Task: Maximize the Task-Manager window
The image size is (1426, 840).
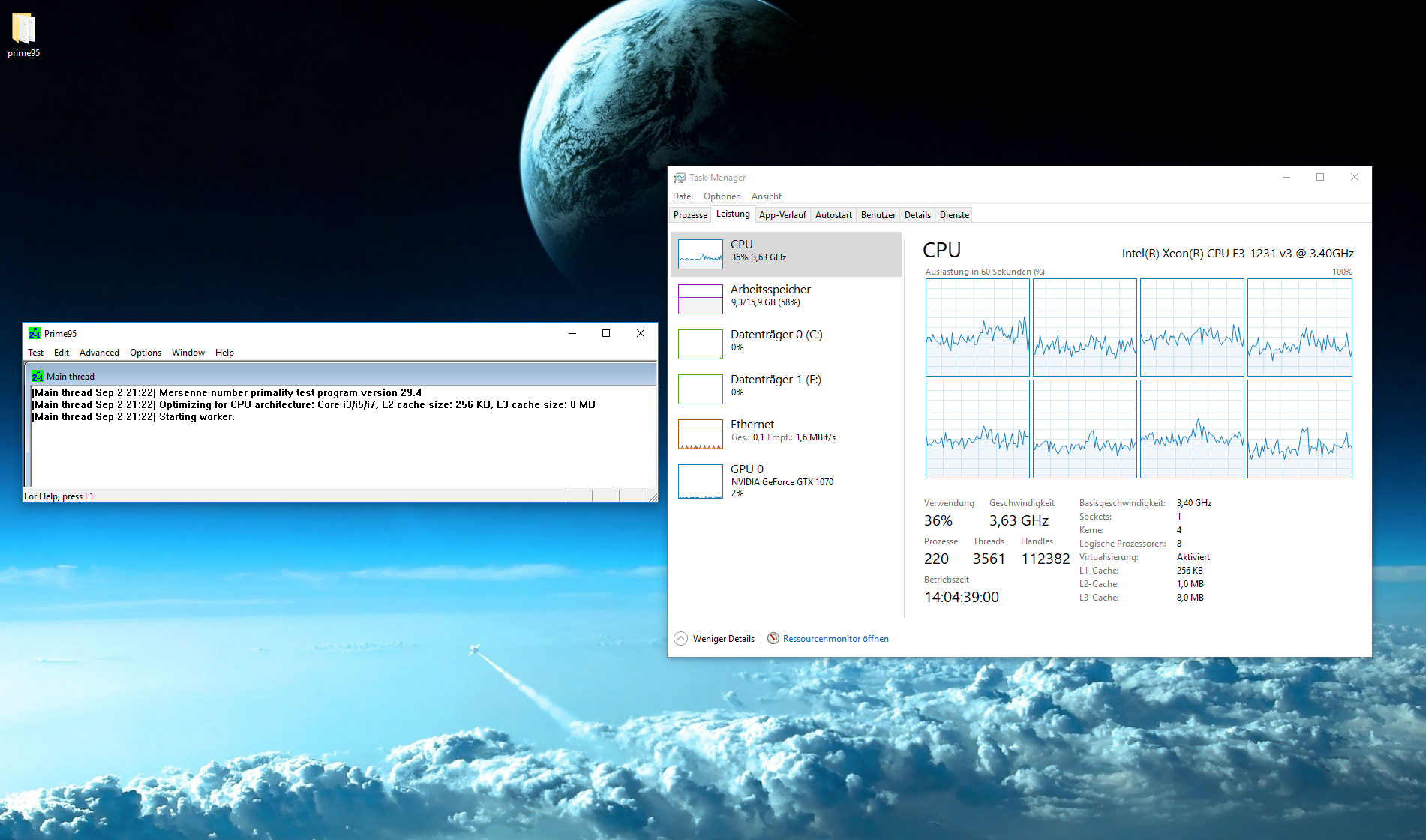Action: pos(1320,178)
